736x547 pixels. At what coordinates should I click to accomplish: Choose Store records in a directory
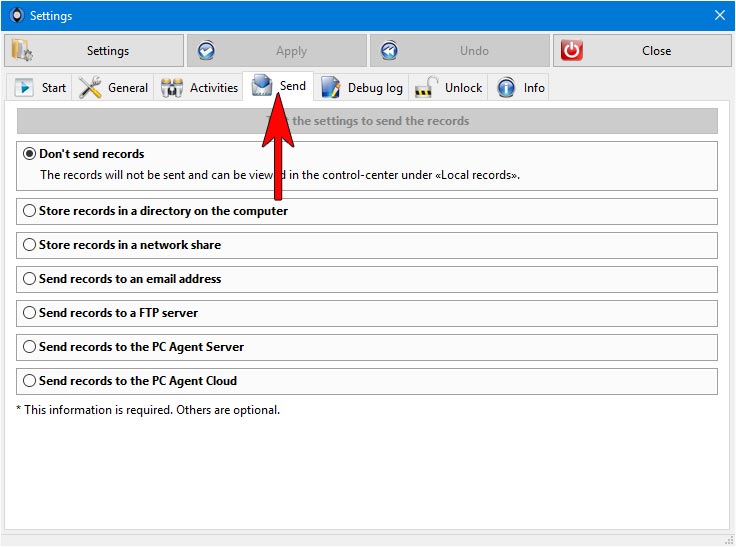tap(30, 211)
